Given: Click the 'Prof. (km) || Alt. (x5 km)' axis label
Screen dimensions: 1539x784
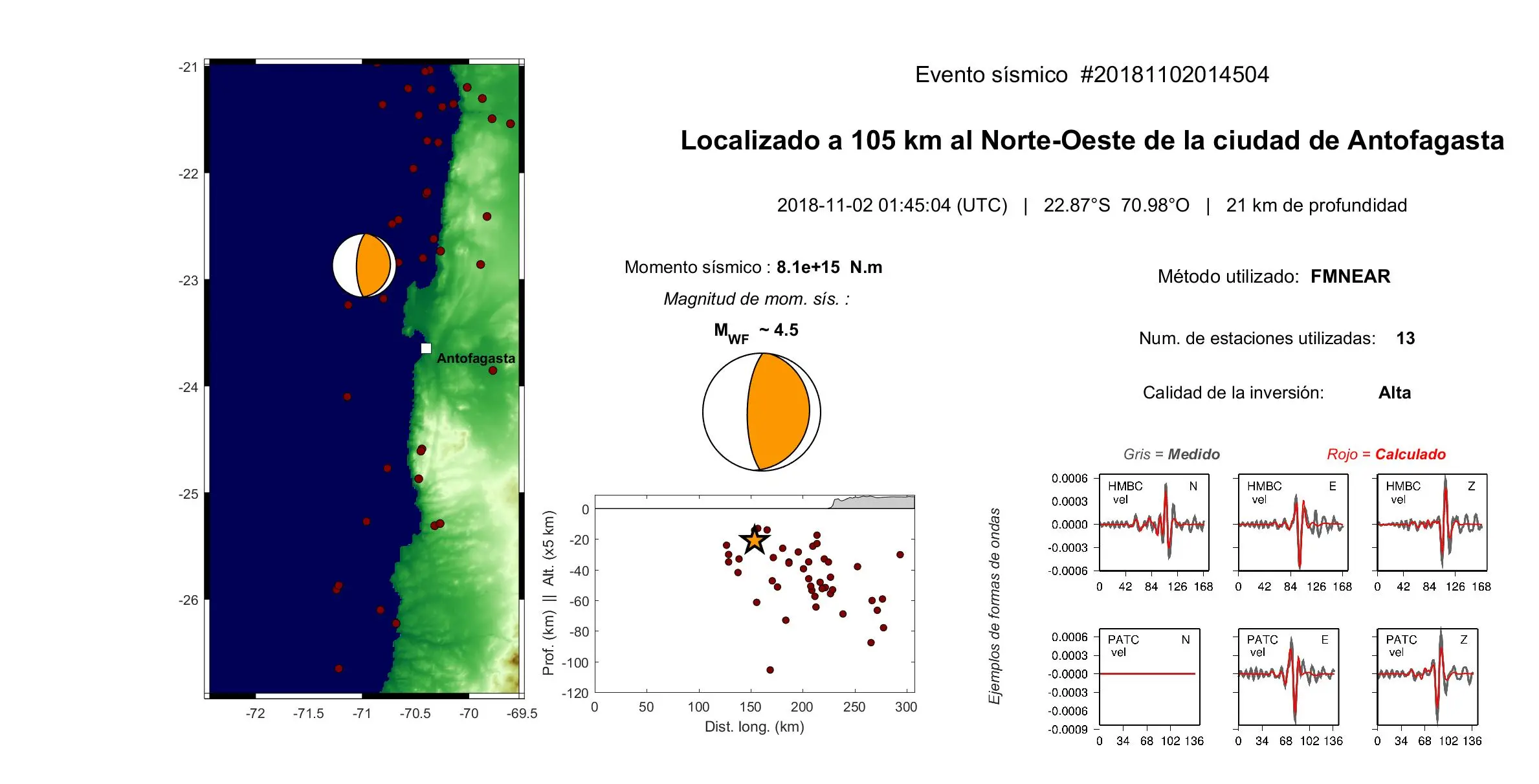Looking at the screenshot, I should point(549,593).
